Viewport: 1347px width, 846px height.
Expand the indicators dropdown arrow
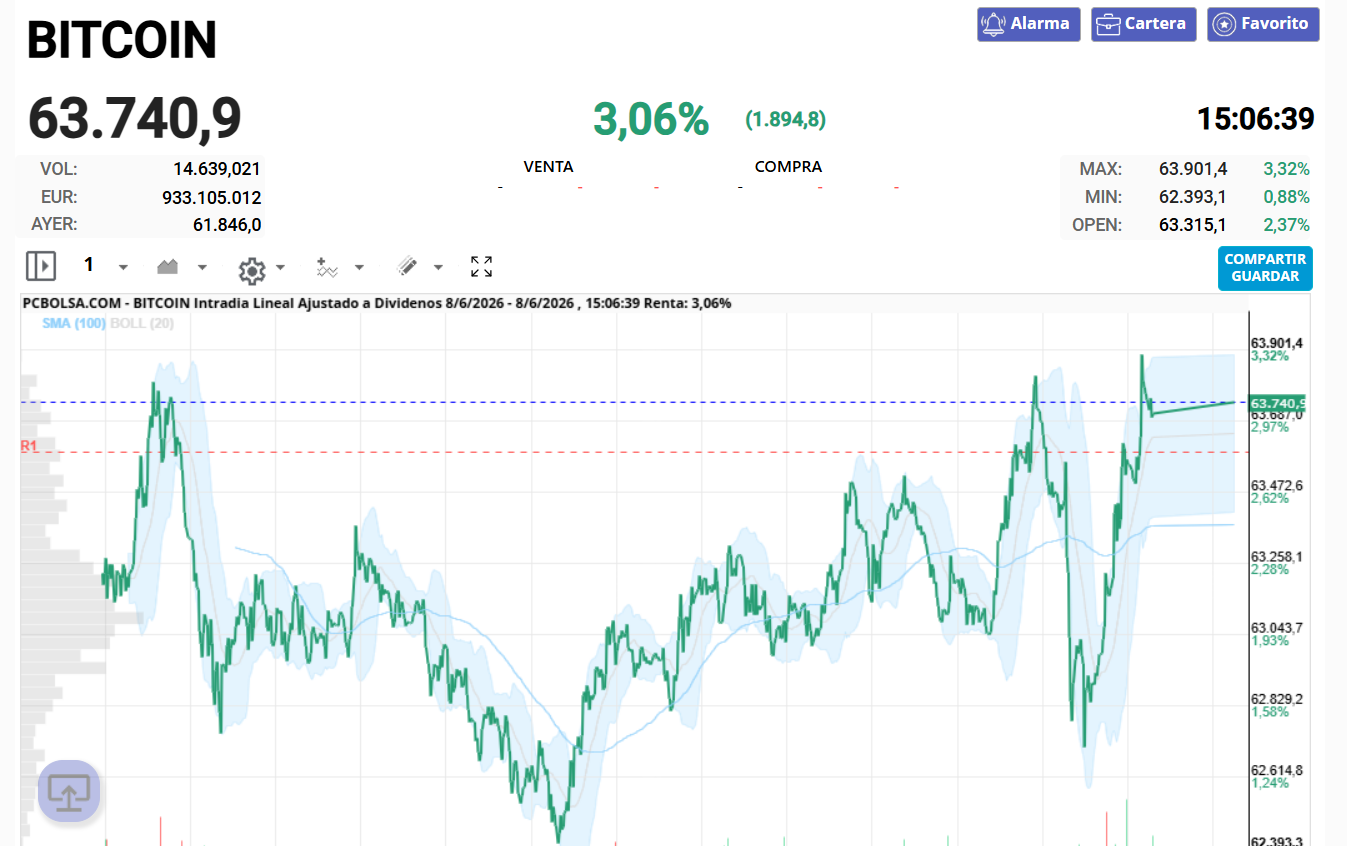pyautogui.click(x=359, y=268)
